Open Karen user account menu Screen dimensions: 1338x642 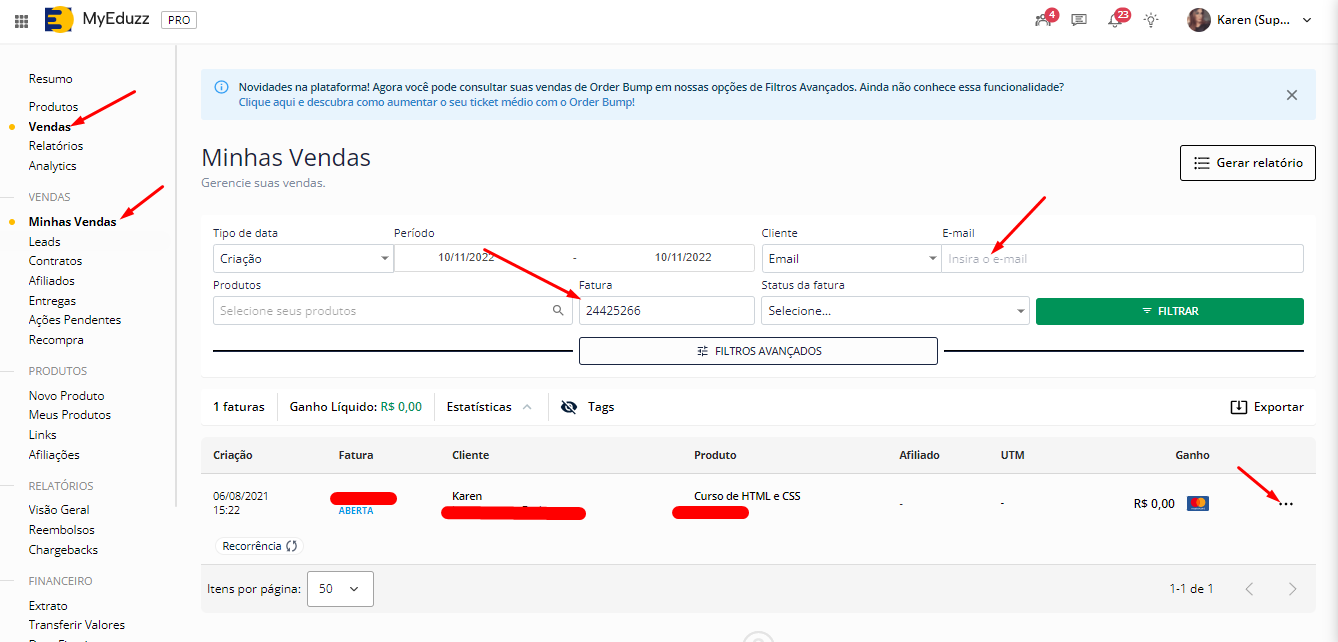[x=1250, y=20]
